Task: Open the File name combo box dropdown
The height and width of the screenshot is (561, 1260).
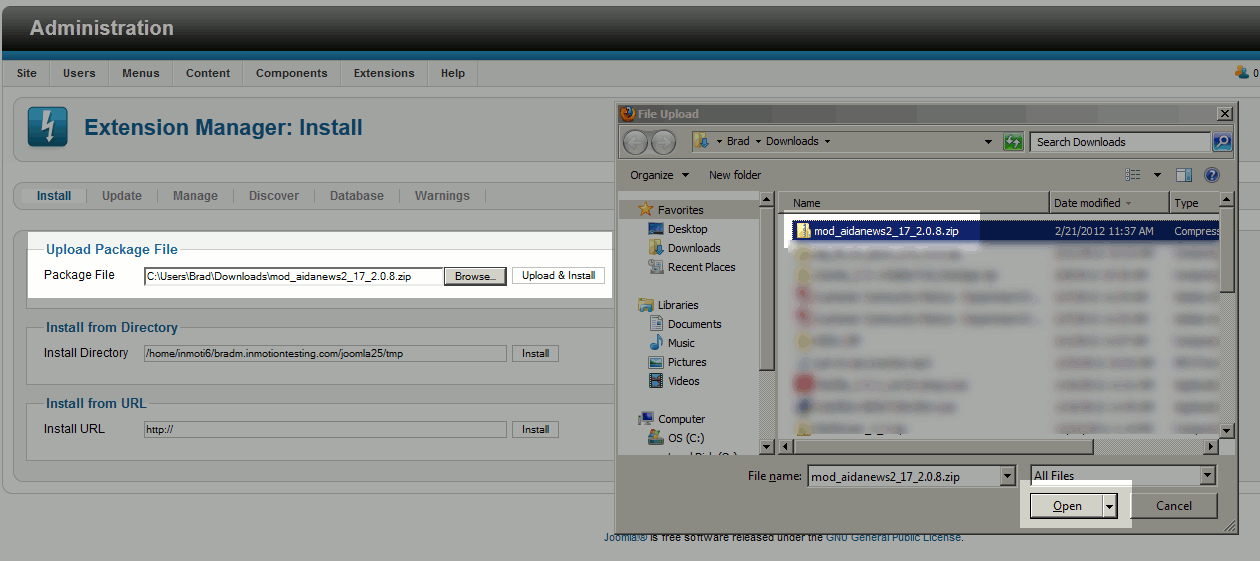Action: click(x=1007, y=477)
